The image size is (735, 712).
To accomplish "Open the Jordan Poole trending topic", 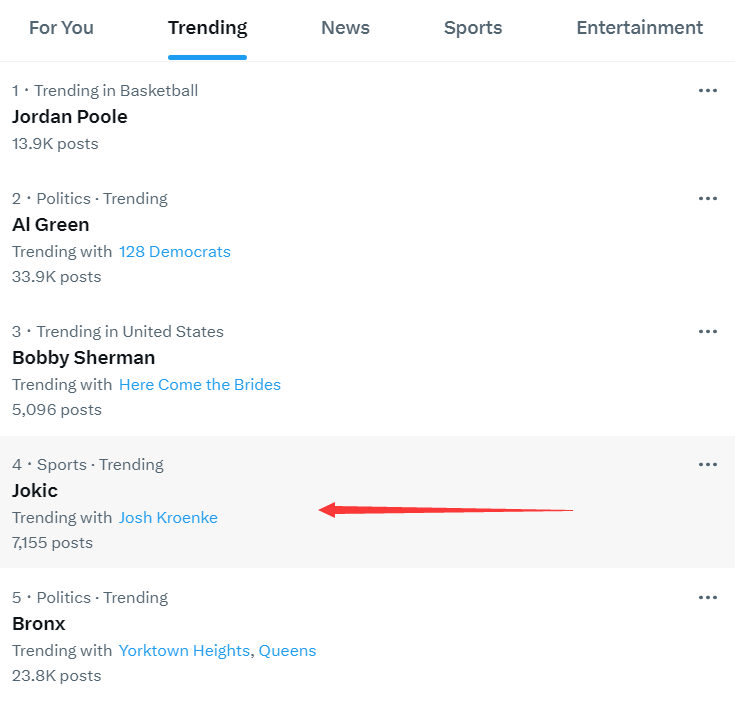I will click(70, 117).
